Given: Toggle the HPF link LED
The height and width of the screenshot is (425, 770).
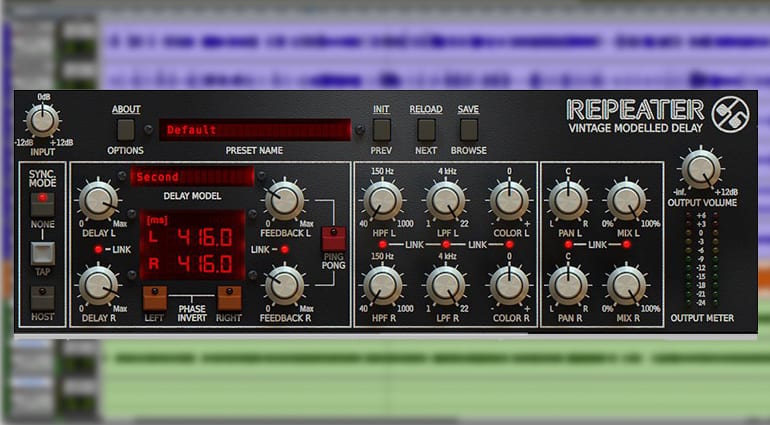Looking at the screenshot, I should [x=383, y=245].
